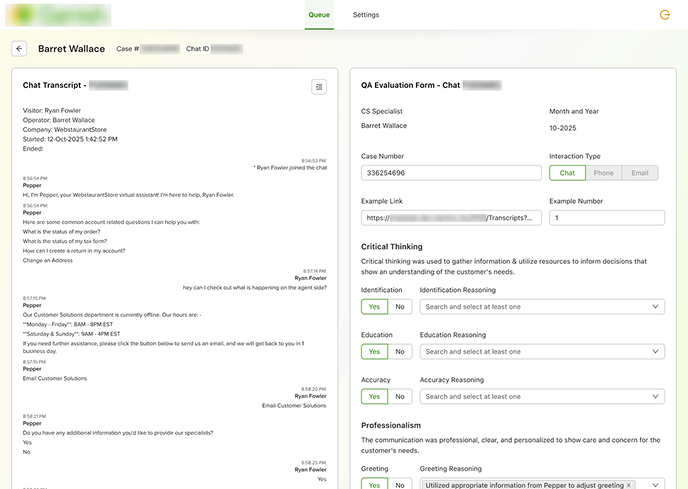This screenshot has height=489, width=688.
Task: Click the Professionalism heading
Action: 391,425
